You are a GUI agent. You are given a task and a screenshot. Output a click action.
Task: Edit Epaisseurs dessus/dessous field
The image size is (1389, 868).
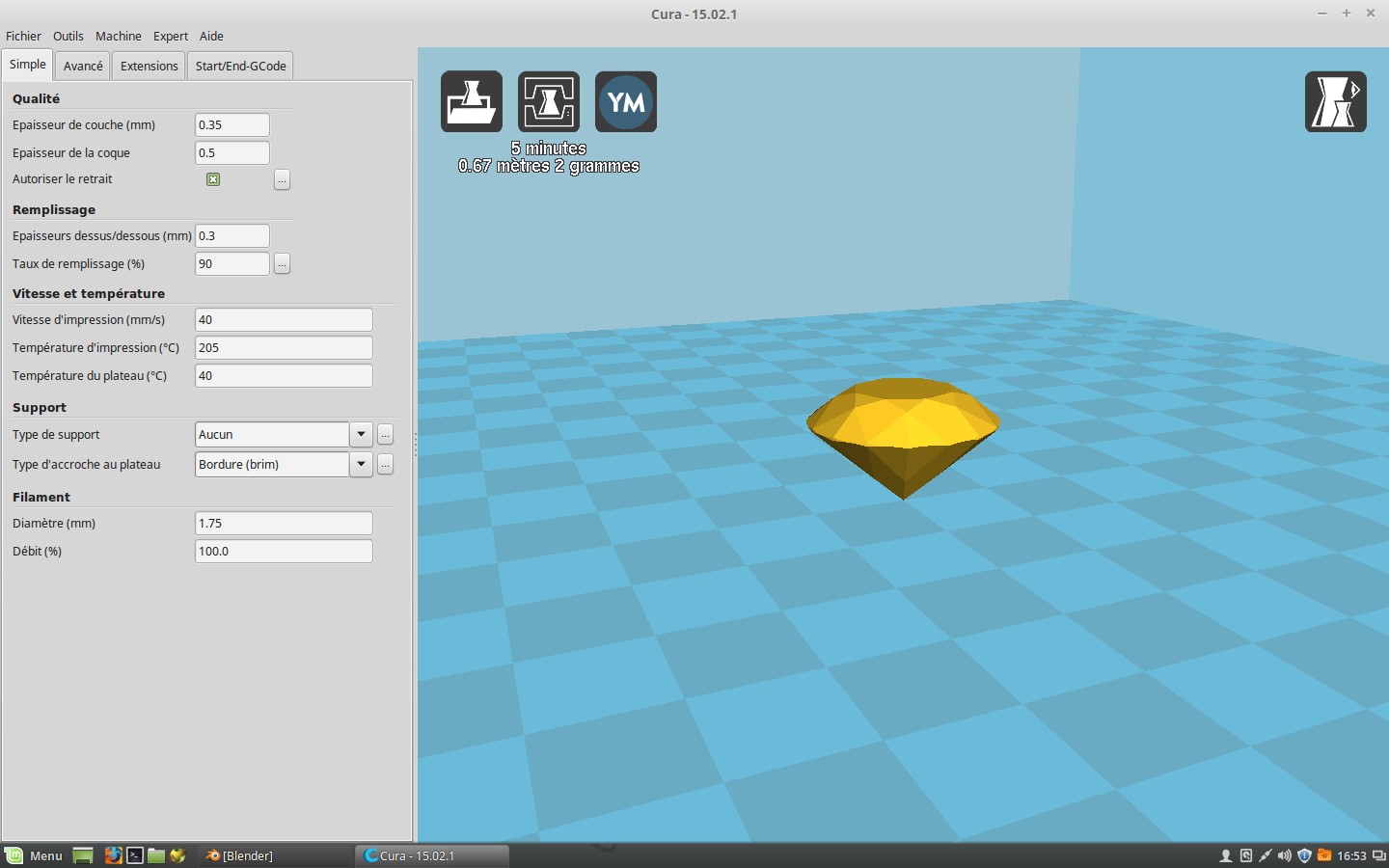pyautogui.click(x=232, y=235)
